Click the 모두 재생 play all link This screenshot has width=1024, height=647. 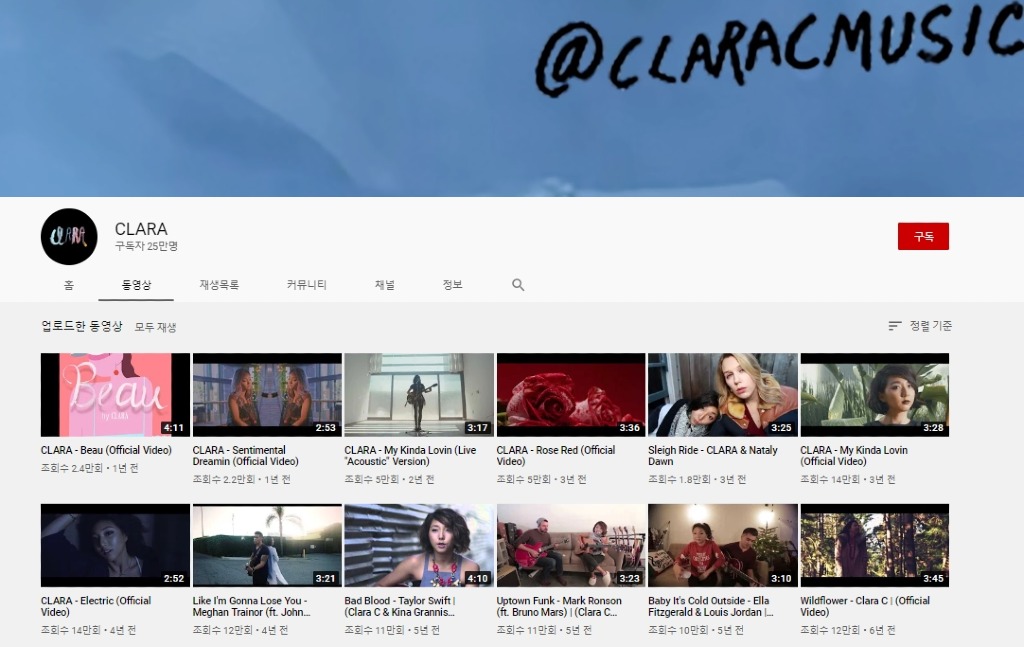(x=155, y=327)
